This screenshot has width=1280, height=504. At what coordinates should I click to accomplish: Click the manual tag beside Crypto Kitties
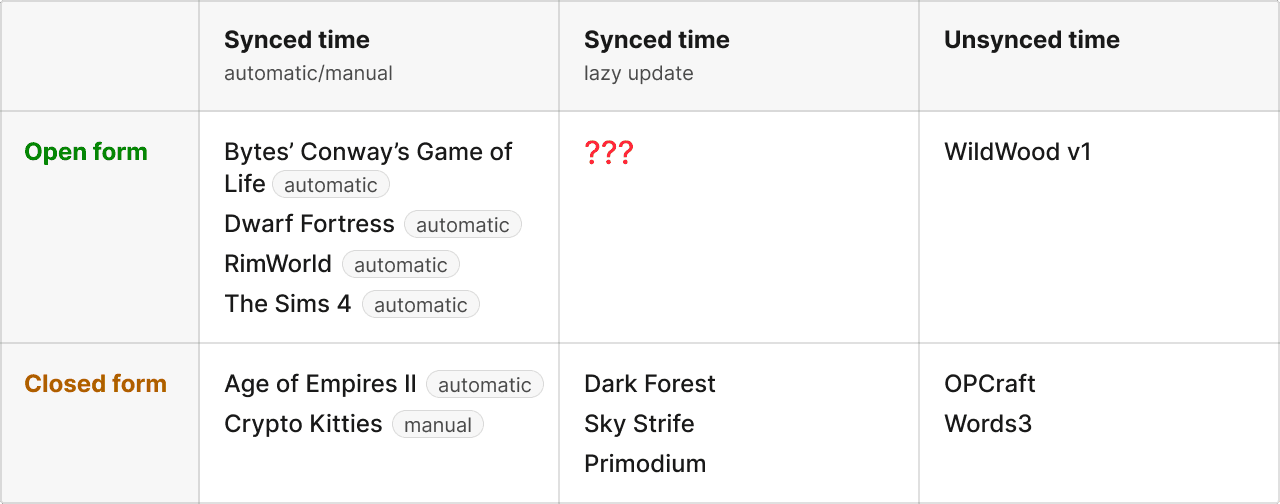(x=438, y=425)
